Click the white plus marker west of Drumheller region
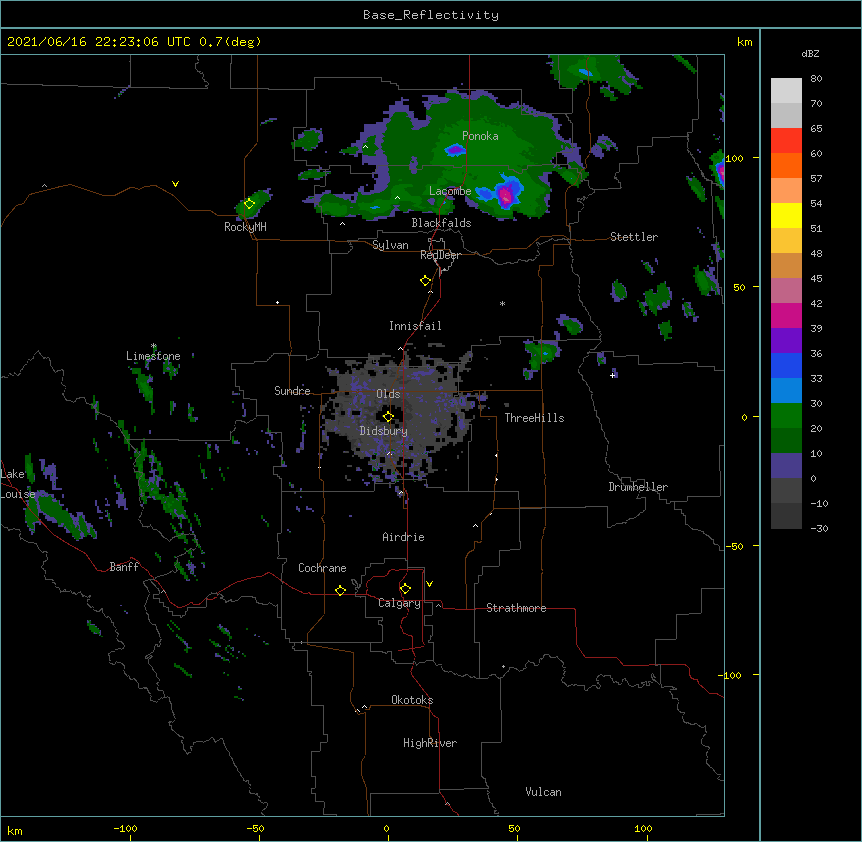The width and height of the screenshot is (862, 842). (x=612, y=375)
